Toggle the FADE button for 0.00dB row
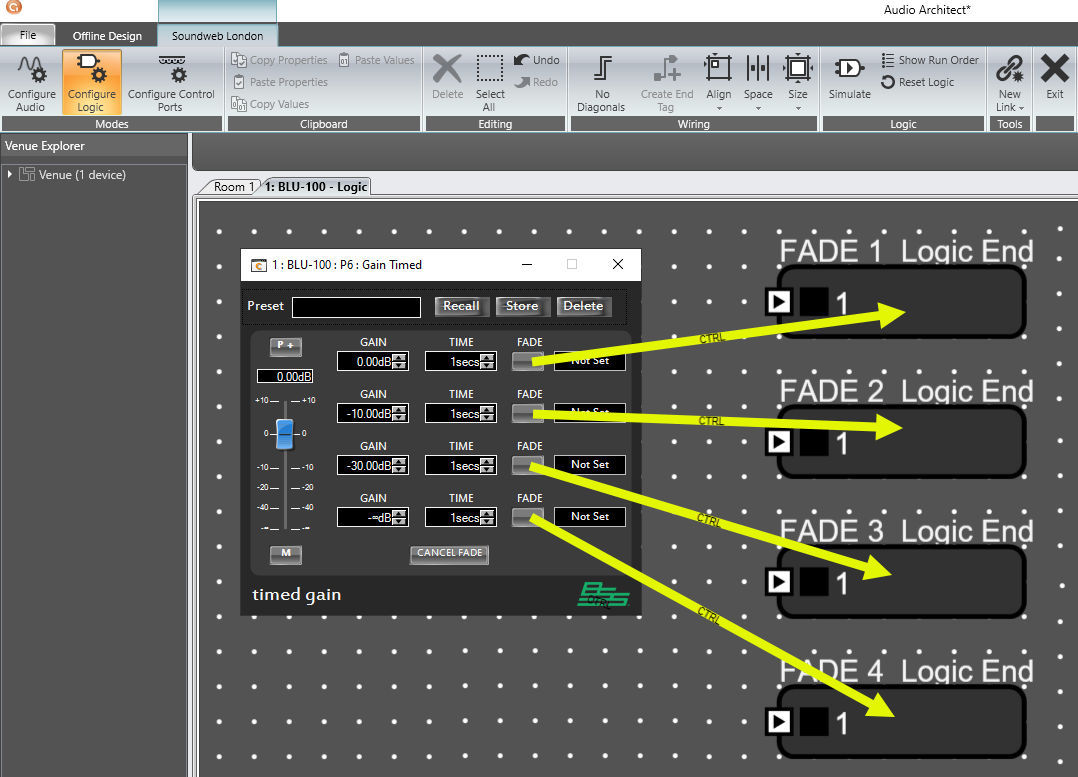1078x777 pixels. coord(528,361)
